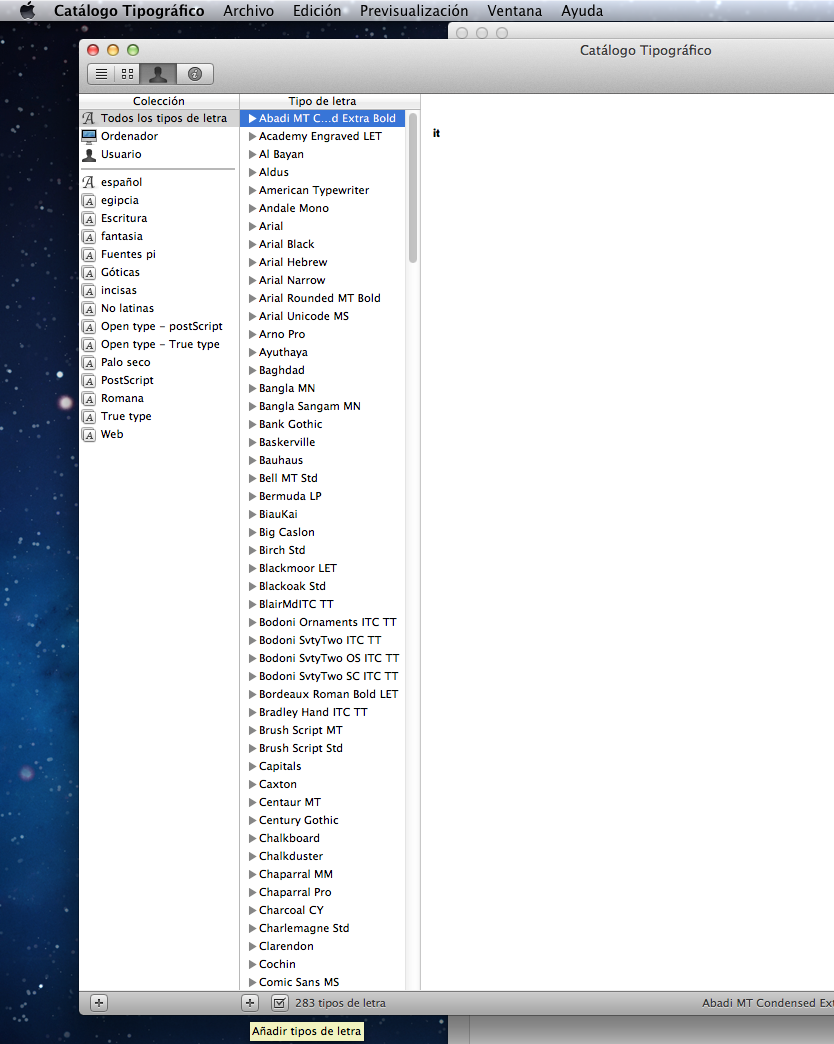Click the Colección column header
The height and width of the screenshot is (1044, 834).
click(158, 101)
